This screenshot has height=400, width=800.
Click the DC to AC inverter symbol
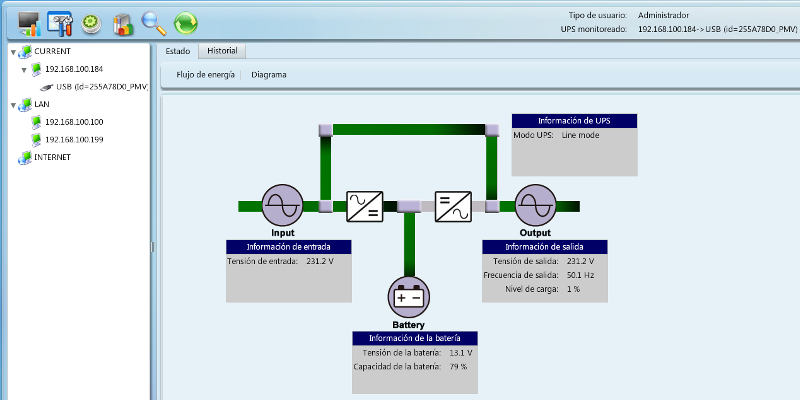click(x=453, y=206)
